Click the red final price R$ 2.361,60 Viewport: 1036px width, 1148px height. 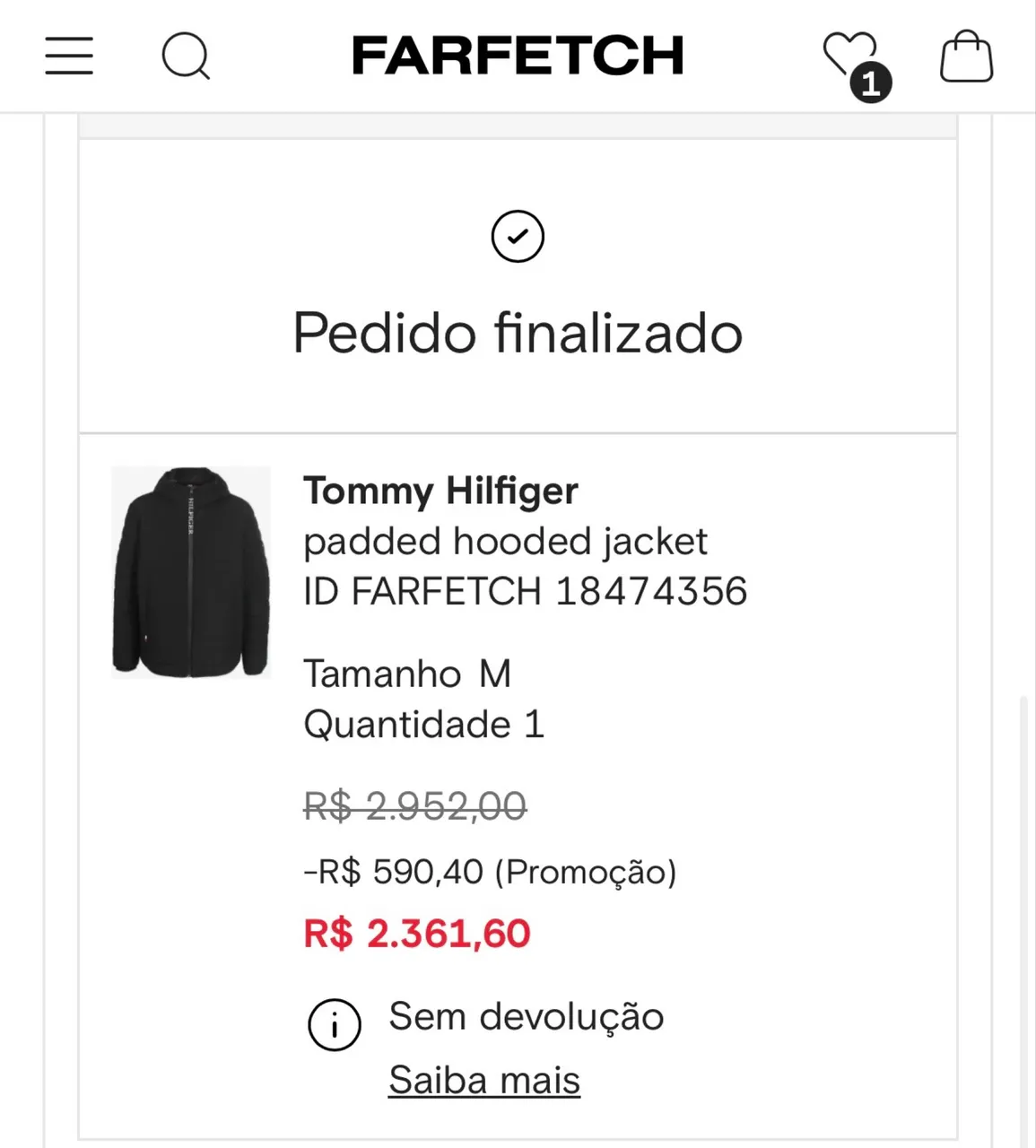pos(417,934)
